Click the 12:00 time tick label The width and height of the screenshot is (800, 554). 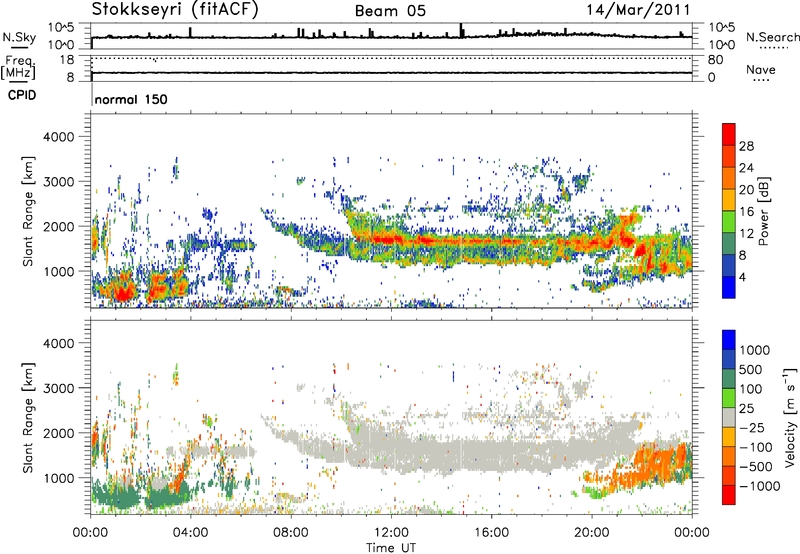(x=391, y=533)
